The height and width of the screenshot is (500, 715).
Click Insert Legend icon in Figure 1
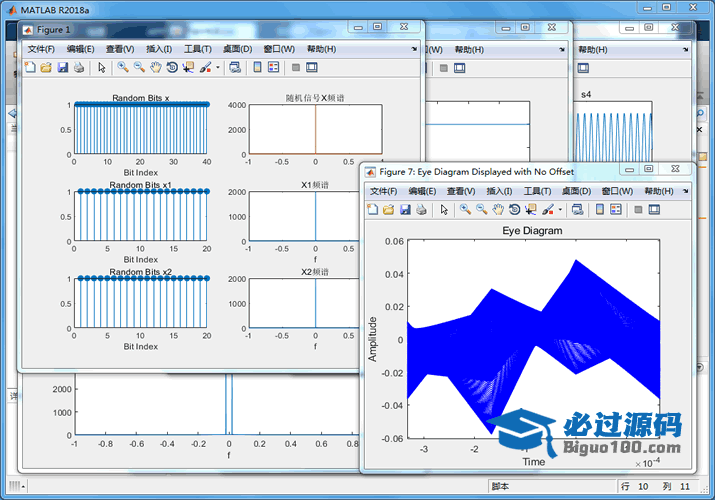(x=274, y=68)
